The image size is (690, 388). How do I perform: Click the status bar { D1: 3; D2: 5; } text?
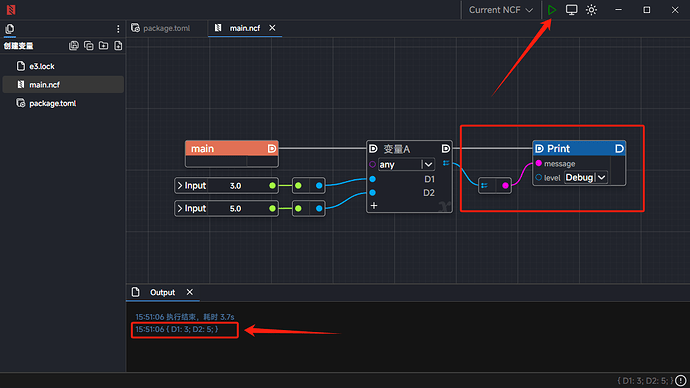click(x=645, y=381)
